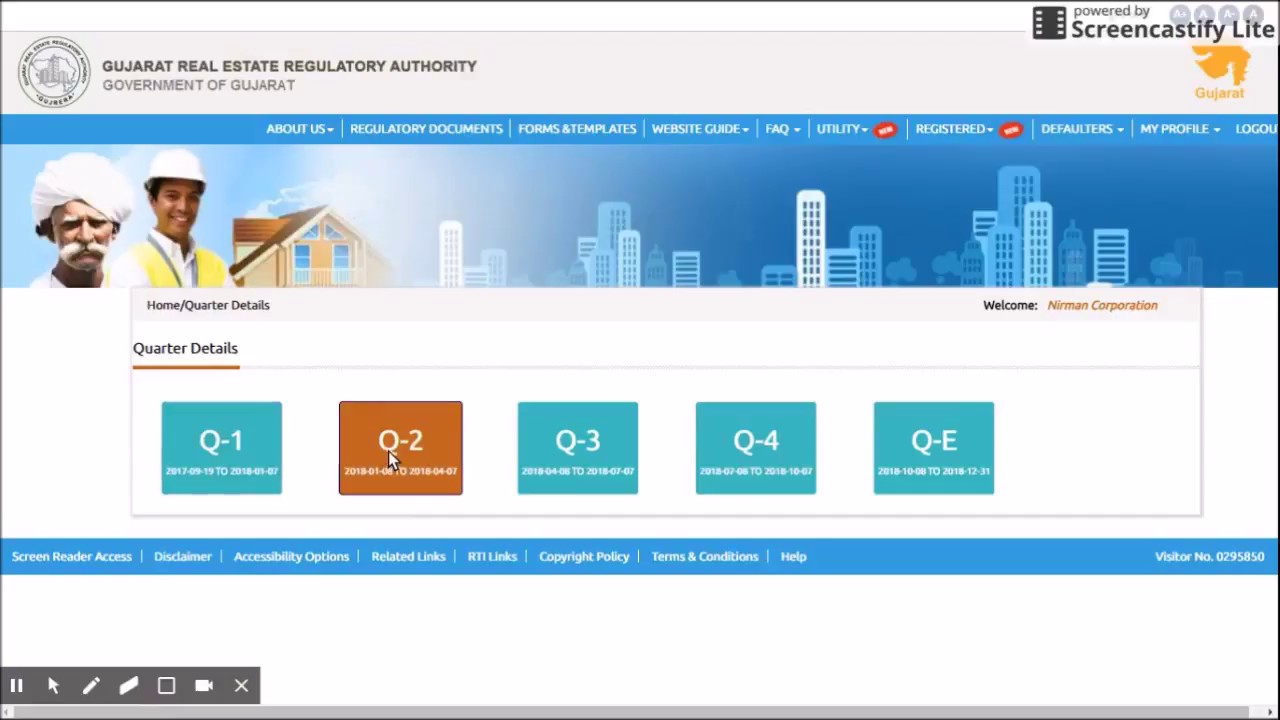This screenshot has width=1280, height=720.
Task: Expand the ABOUT US dropdown menu
Action: (x=299, y=129)
